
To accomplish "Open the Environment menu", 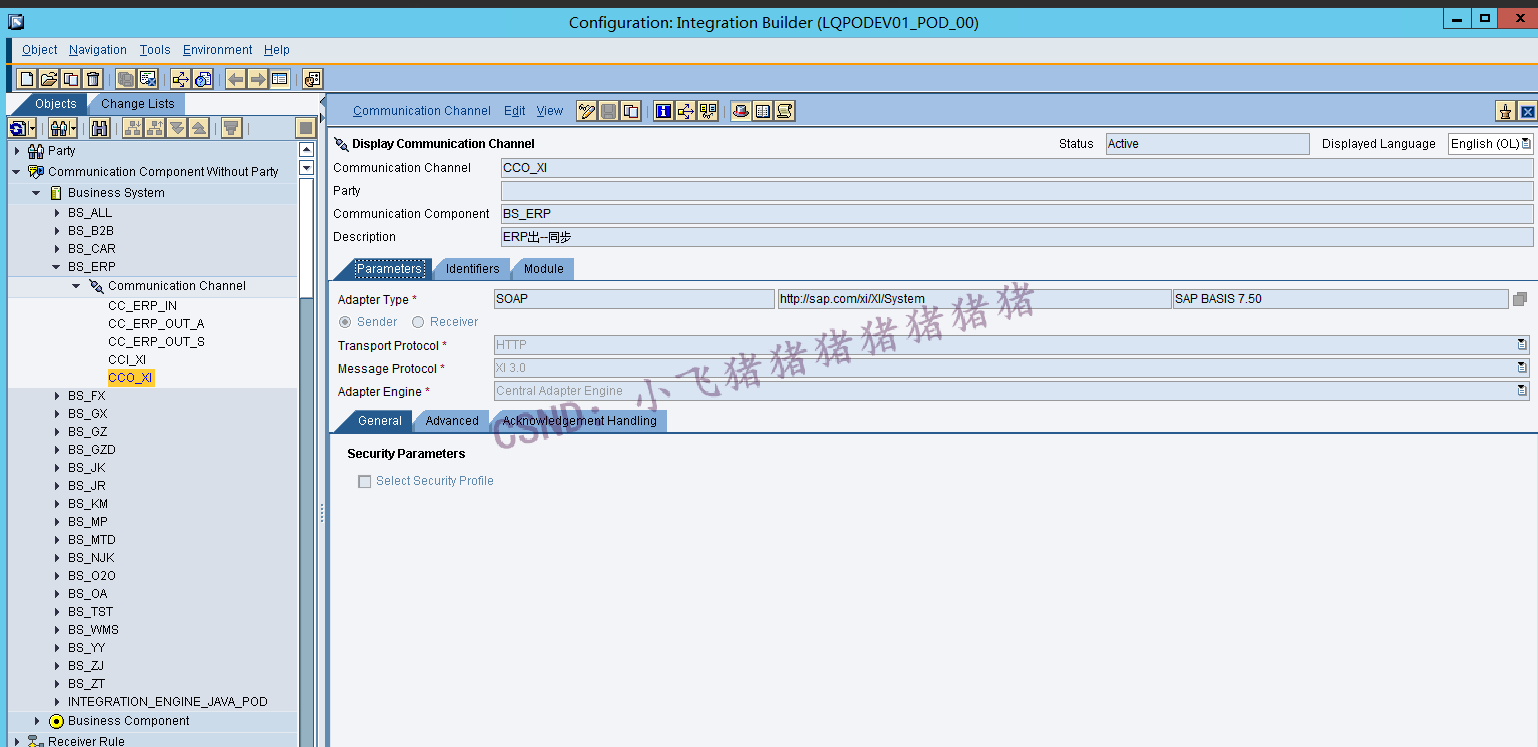I will pyautogui.click(x=217, y=49).
